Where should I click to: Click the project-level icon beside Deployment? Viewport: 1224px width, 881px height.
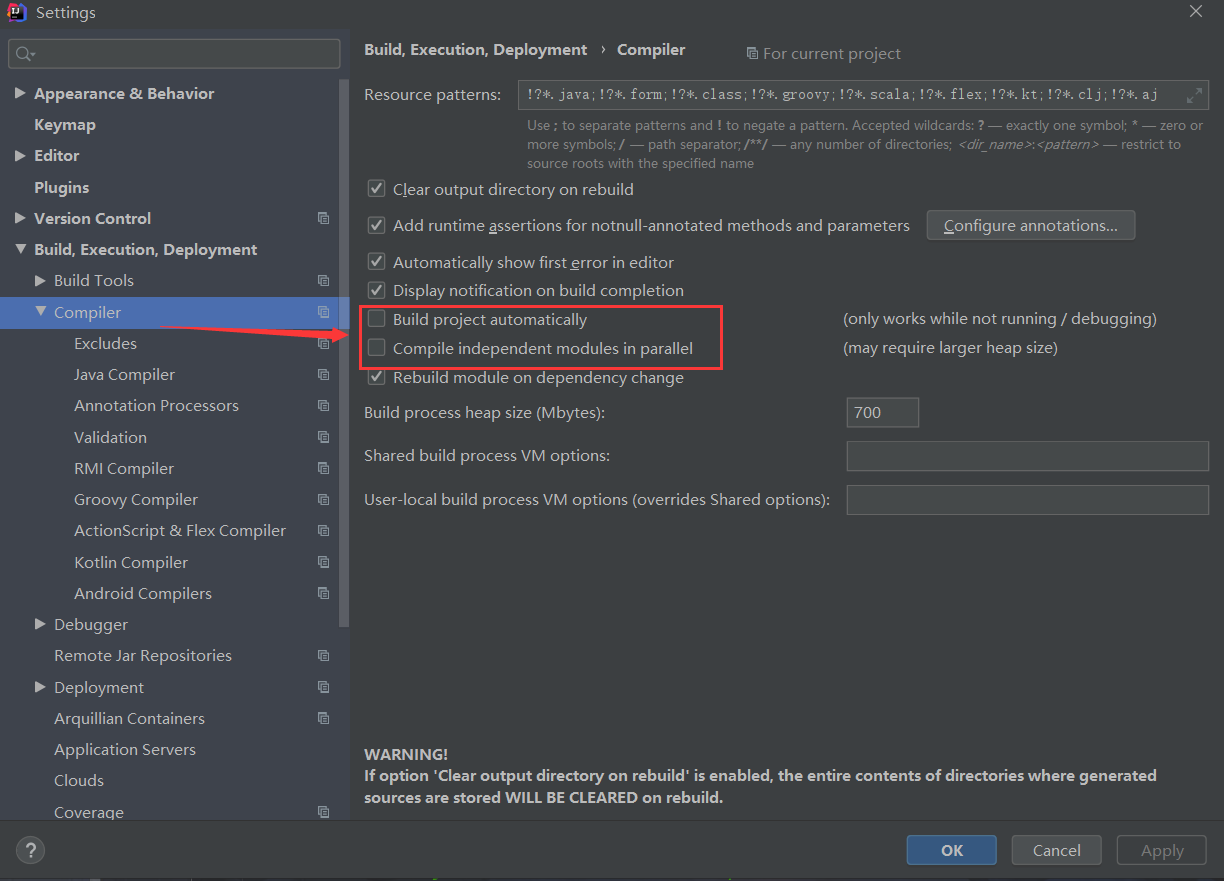[323, 687]
